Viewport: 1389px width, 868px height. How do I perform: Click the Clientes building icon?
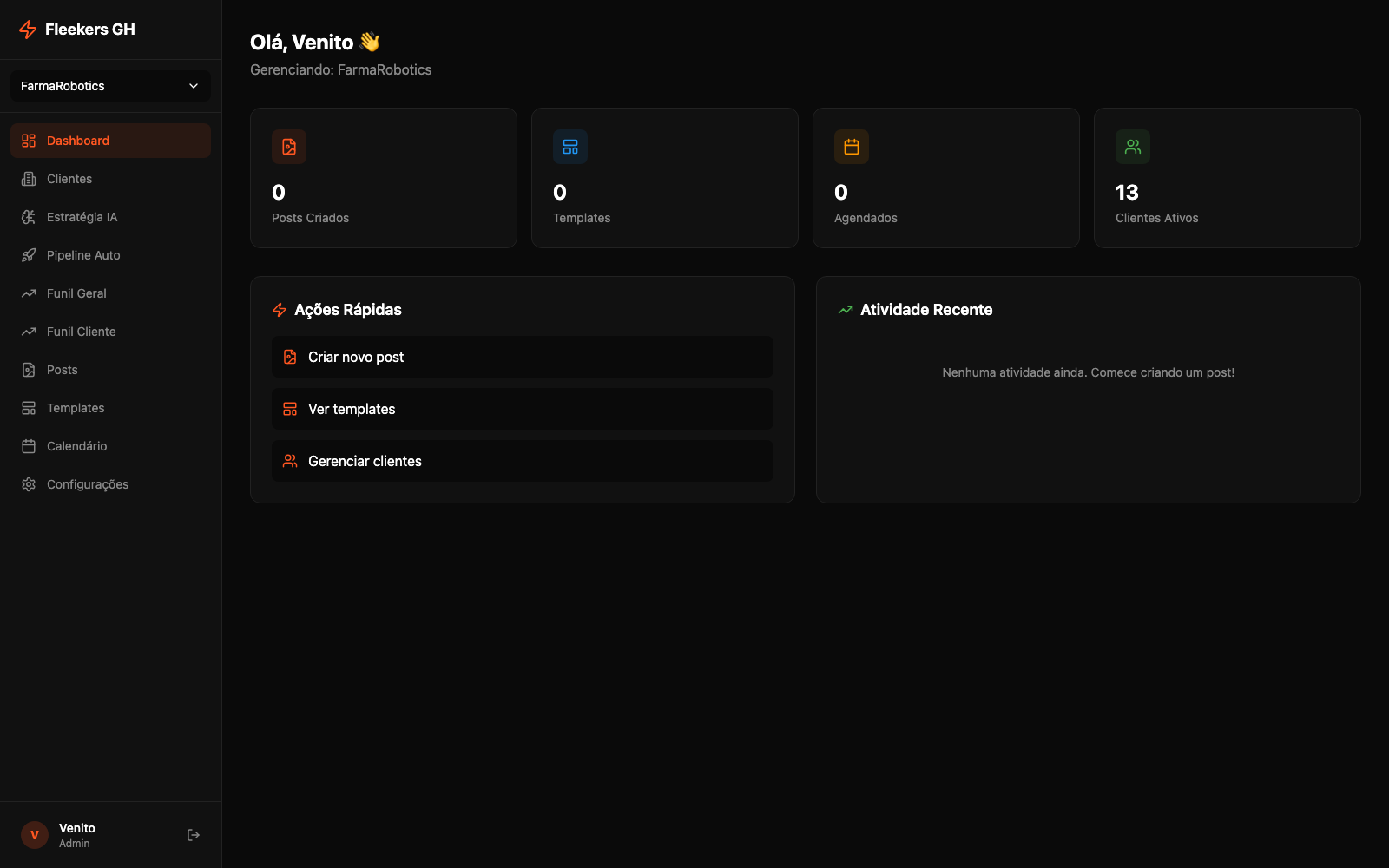29,179
